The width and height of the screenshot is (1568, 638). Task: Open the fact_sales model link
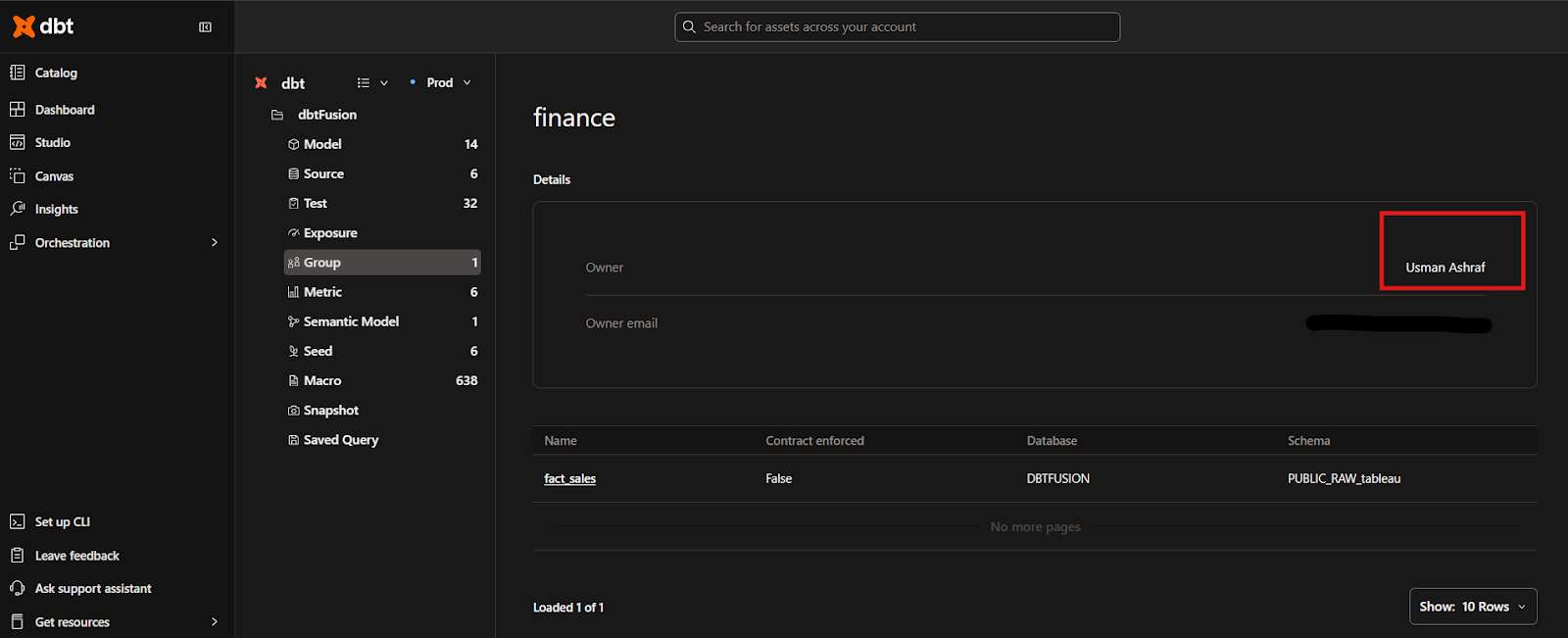tap(569, 479)
